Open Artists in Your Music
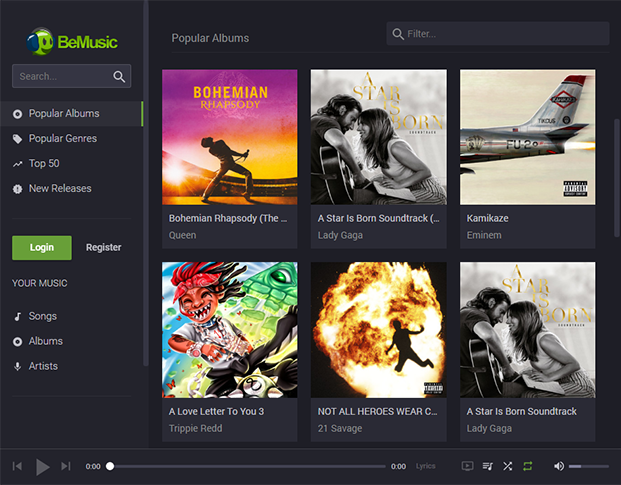The width and height of the screenshot is (621, 485). click(43, 366)
